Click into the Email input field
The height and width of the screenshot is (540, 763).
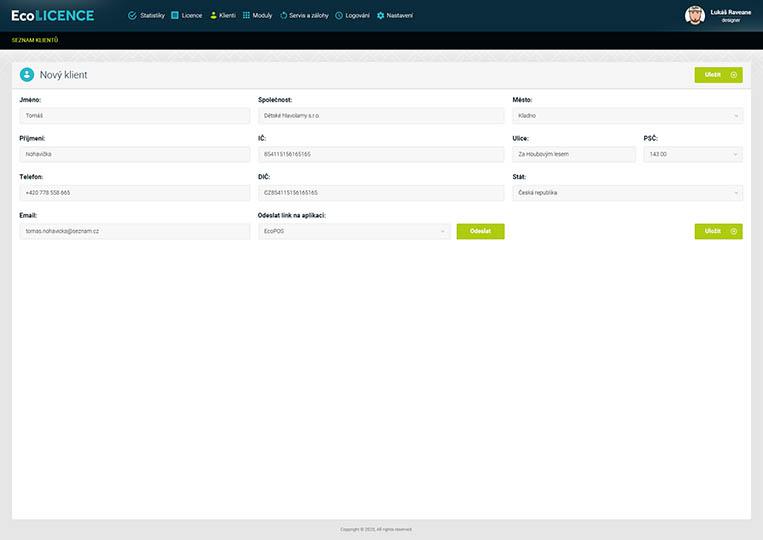(134, 231)
